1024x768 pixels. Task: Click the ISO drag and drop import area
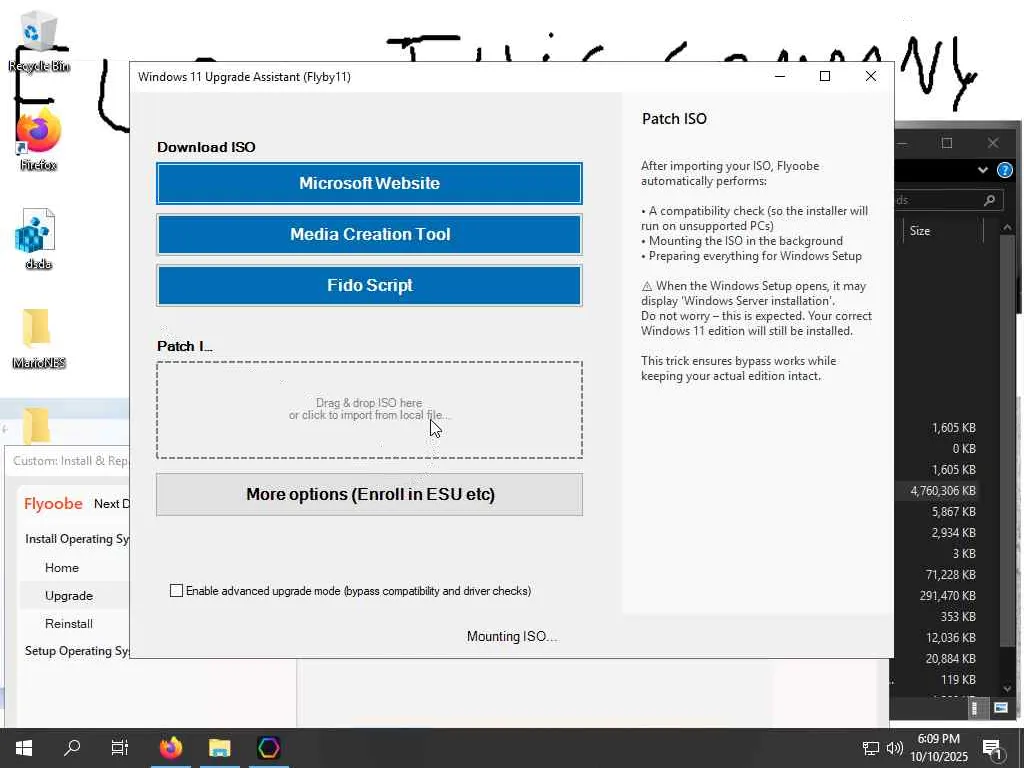tap(369, 409)
